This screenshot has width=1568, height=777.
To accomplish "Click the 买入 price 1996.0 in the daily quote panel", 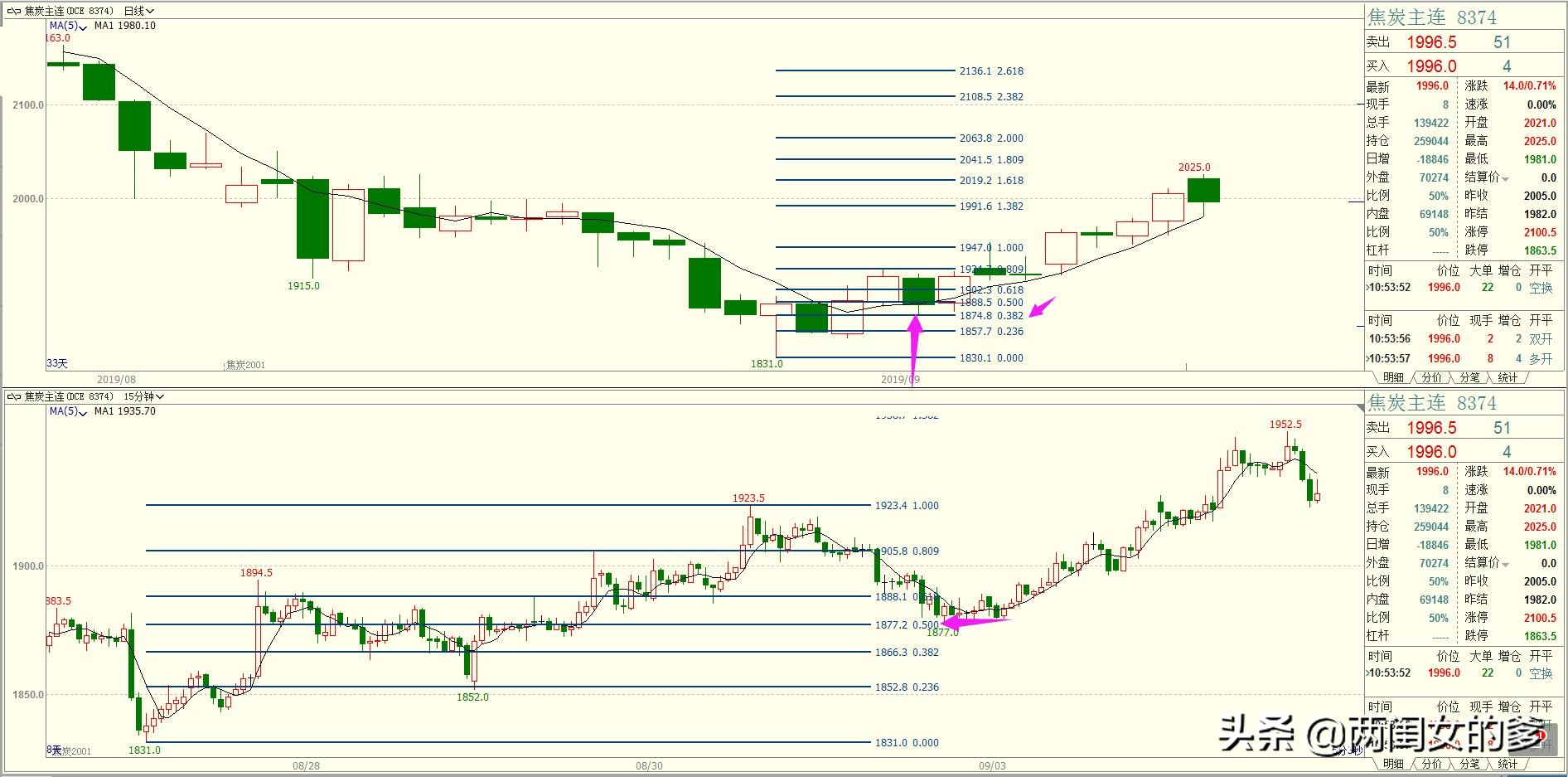I will pos(1431,66).
